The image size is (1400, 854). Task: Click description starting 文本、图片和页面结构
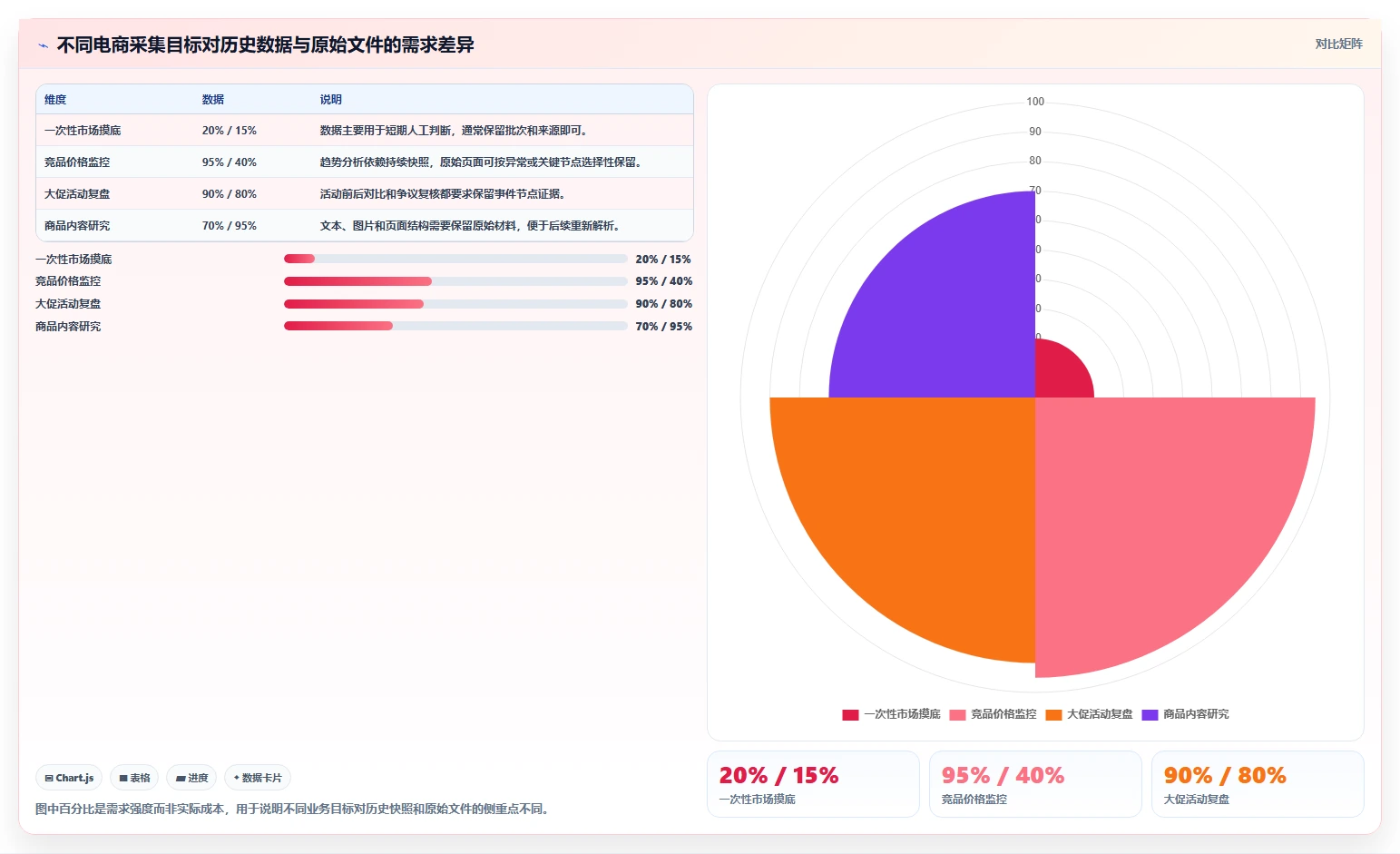pyautogui.click(x=472, y=226)
